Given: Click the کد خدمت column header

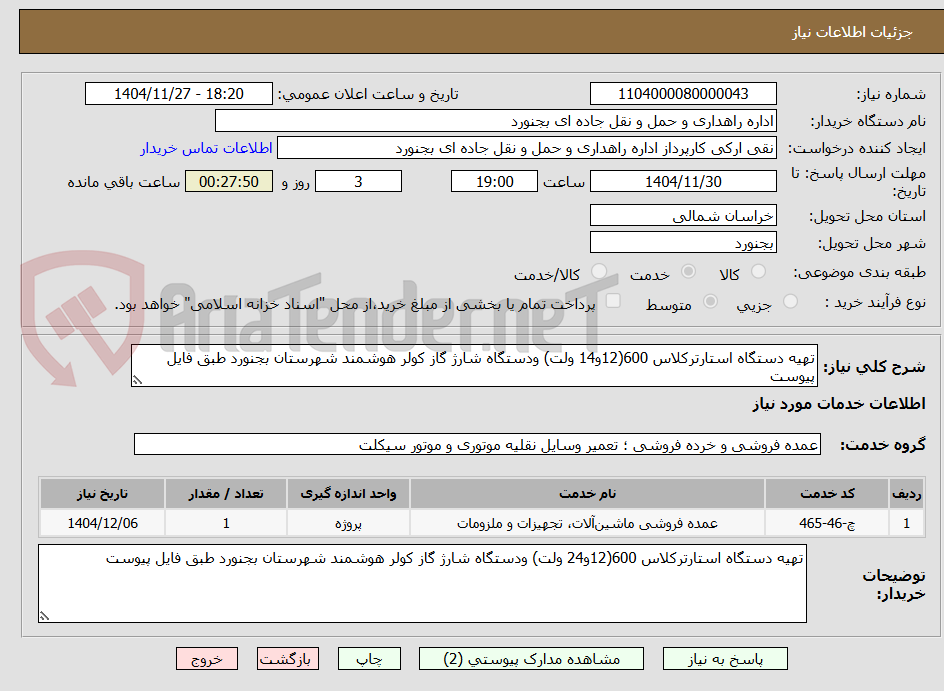Looking at the screenshot, I should (x=827, y=494).
